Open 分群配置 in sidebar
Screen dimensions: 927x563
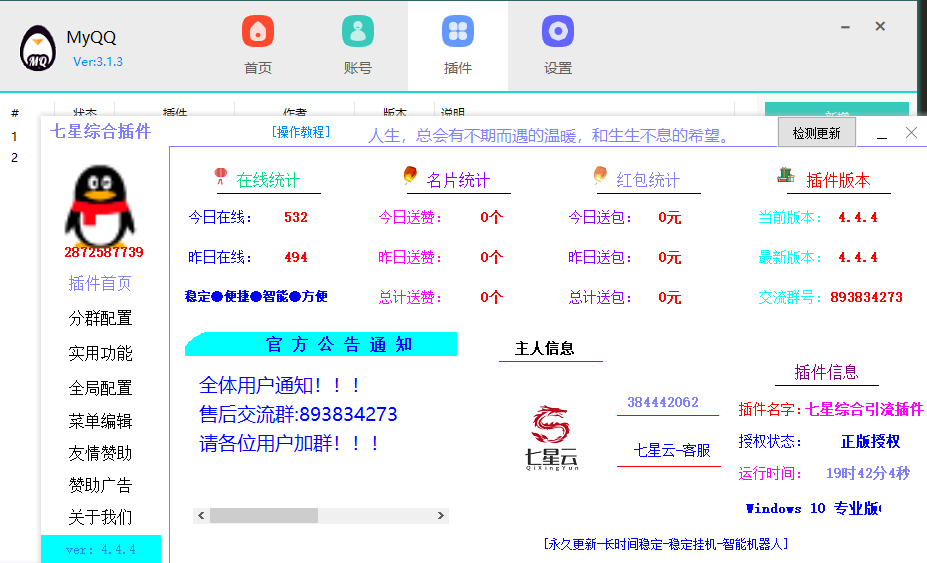point(100,318)
